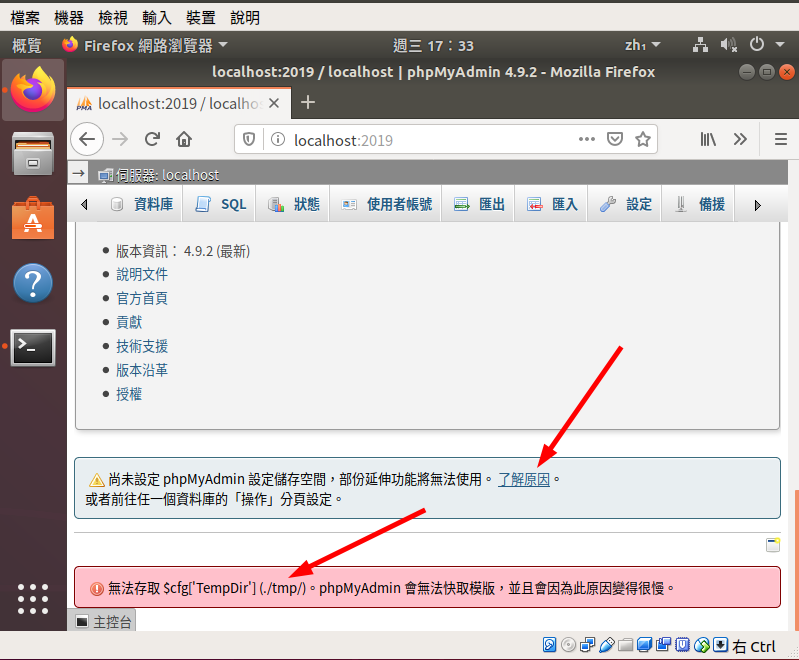Follow the 說明文件 link
Screen dimensions: 799x660
pyautogui.click(x=142, y=275)
